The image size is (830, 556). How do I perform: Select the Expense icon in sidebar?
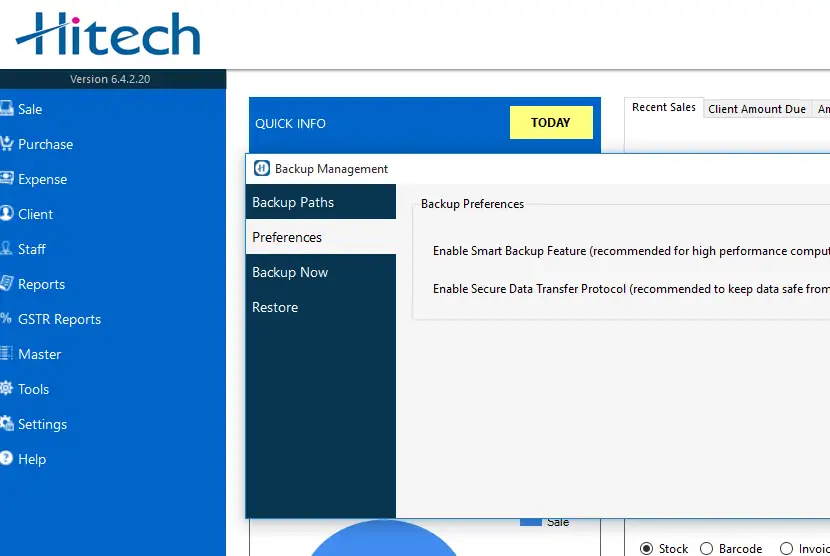[x=6, y=179]
